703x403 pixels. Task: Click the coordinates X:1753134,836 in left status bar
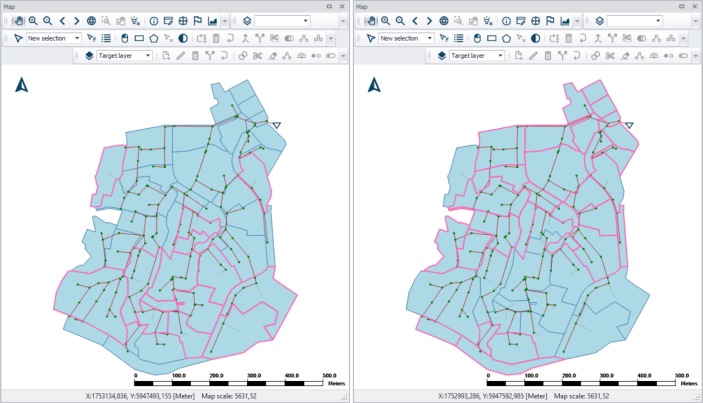140,396
